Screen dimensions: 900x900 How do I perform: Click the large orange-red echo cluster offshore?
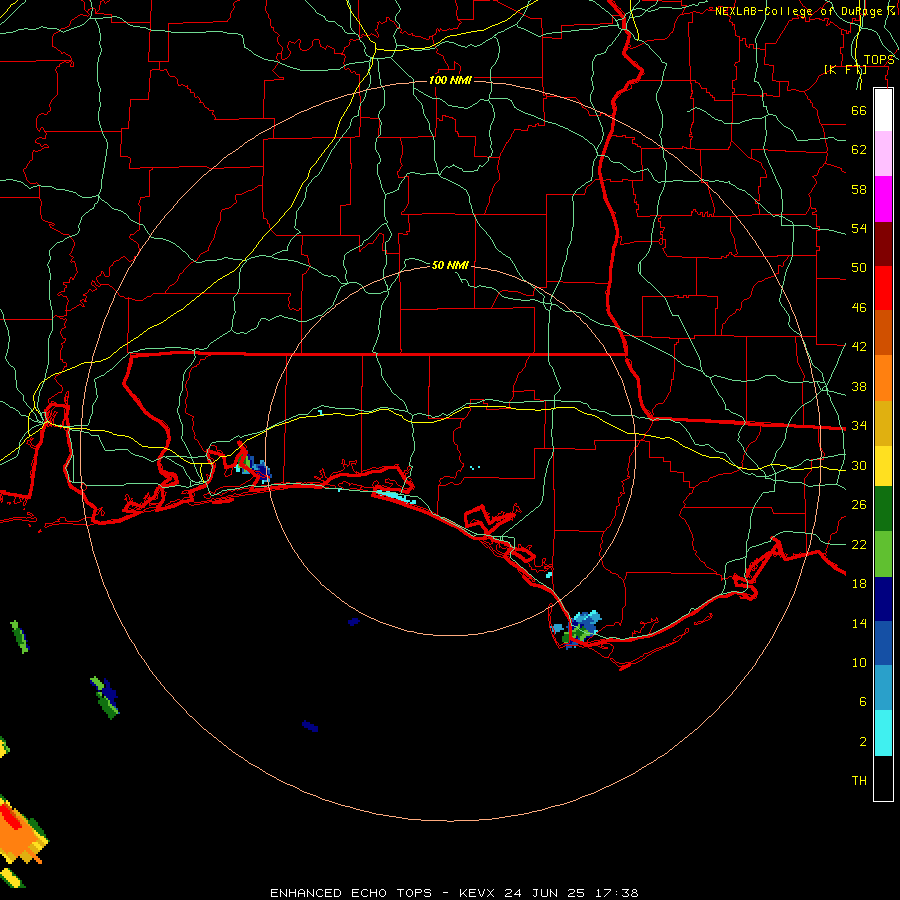point(21,829)
